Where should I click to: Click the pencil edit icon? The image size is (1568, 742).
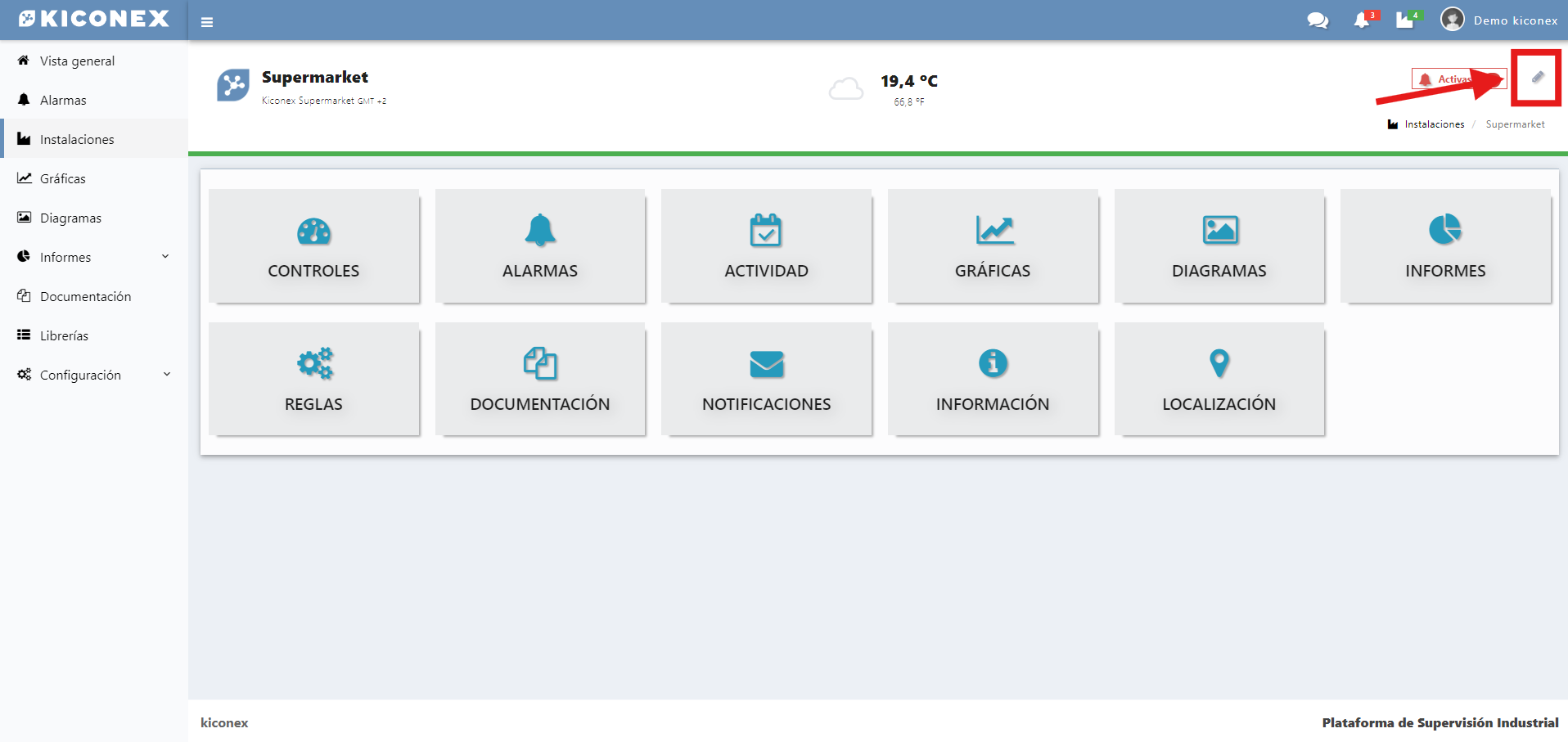click(1538, 78)
